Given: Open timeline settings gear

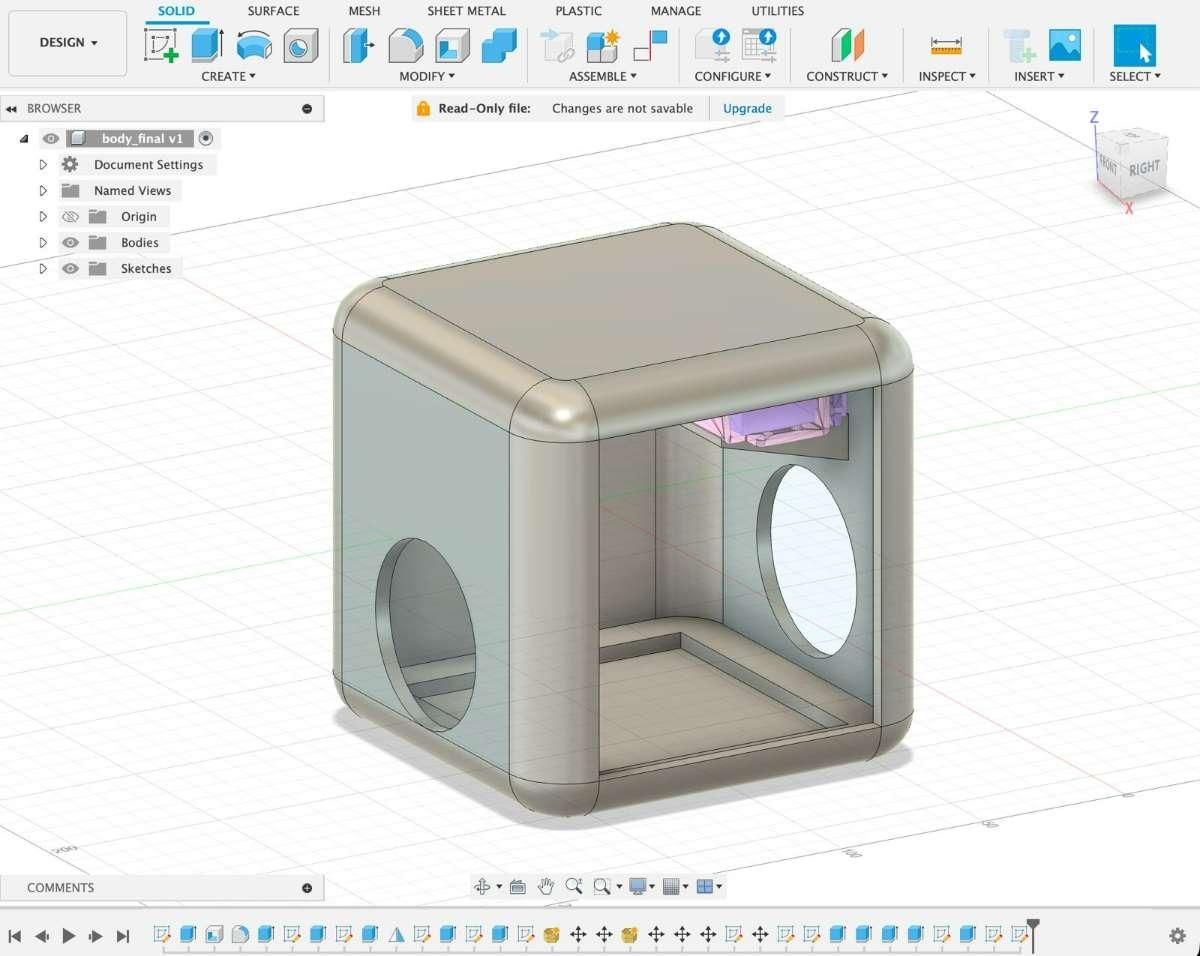Looking at the screenshot, I should [x=1177, y=936].
